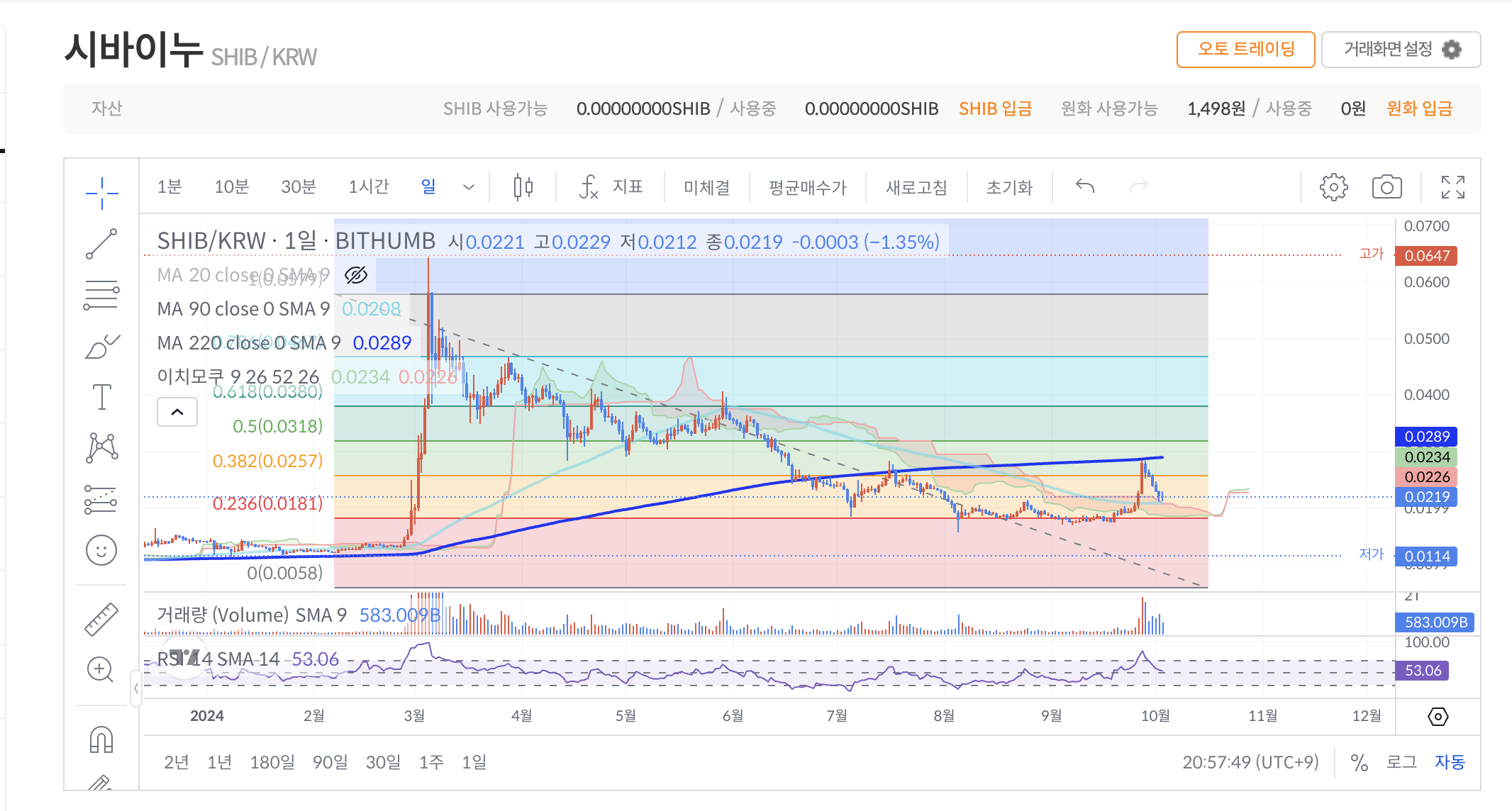Image resolution: width=1512 pixels, height=811 pixels.
Task: Take a chart snapshot with camera icon
Action: (1386, 187)
